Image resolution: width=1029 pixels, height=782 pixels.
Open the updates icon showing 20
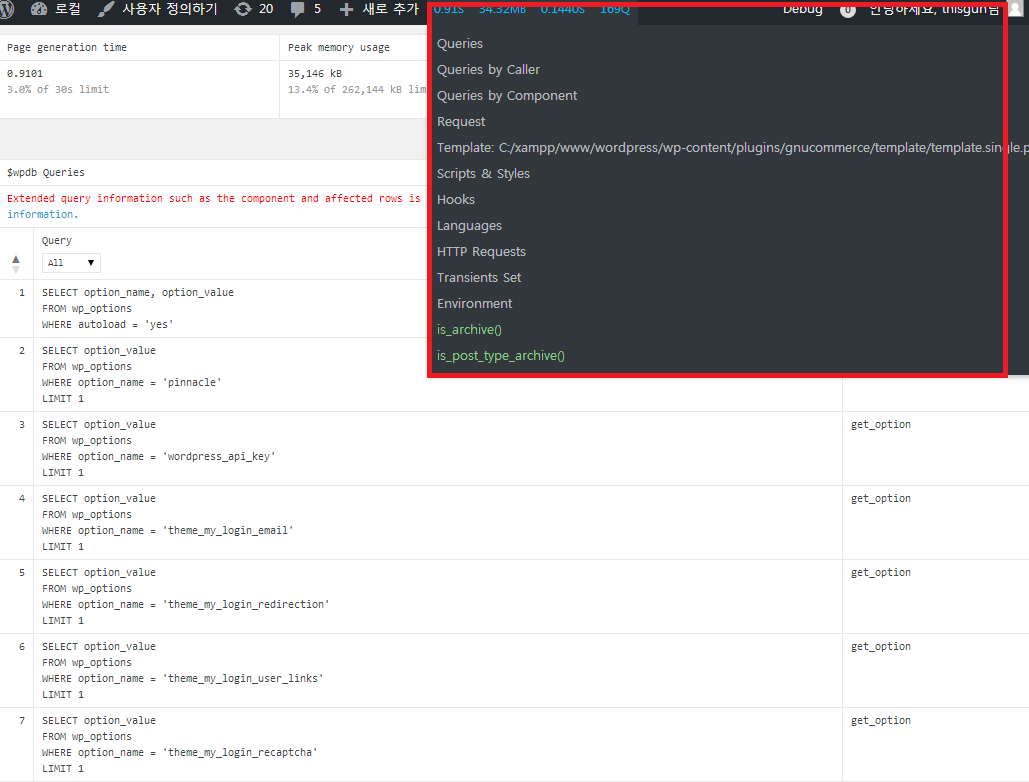(x=243, y=9)
